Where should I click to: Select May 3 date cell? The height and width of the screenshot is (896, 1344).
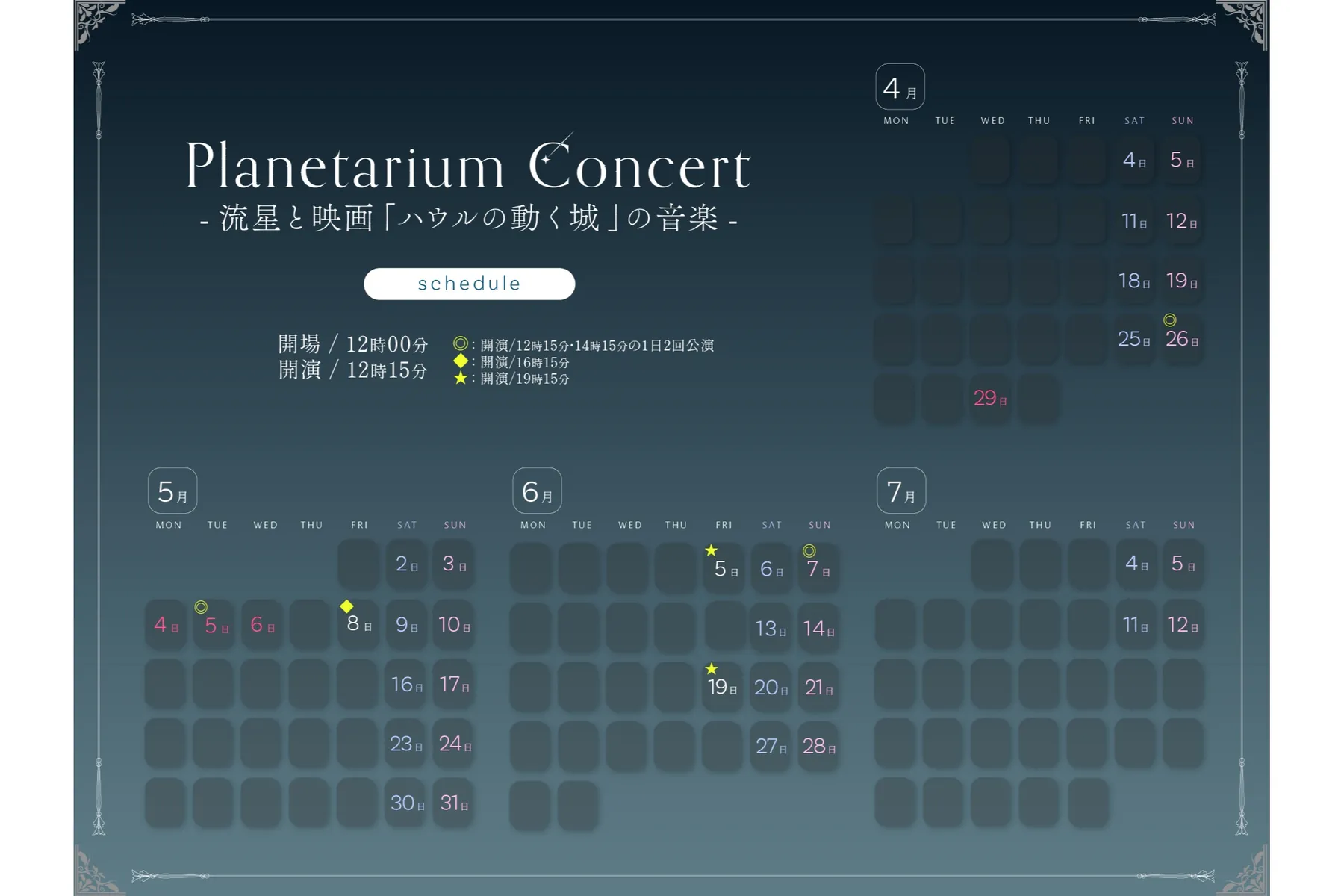pos(454,564)
